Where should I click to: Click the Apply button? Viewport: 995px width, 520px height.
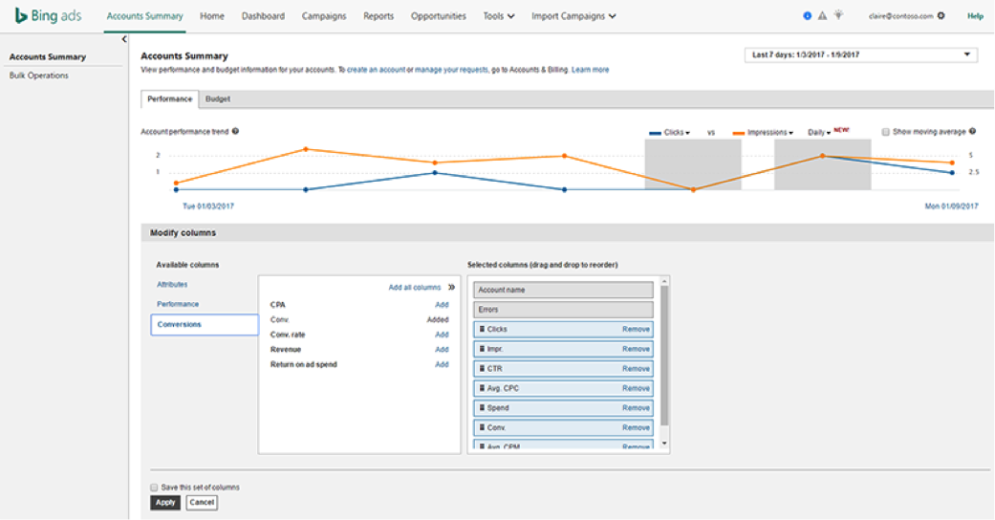pos(165,502)
